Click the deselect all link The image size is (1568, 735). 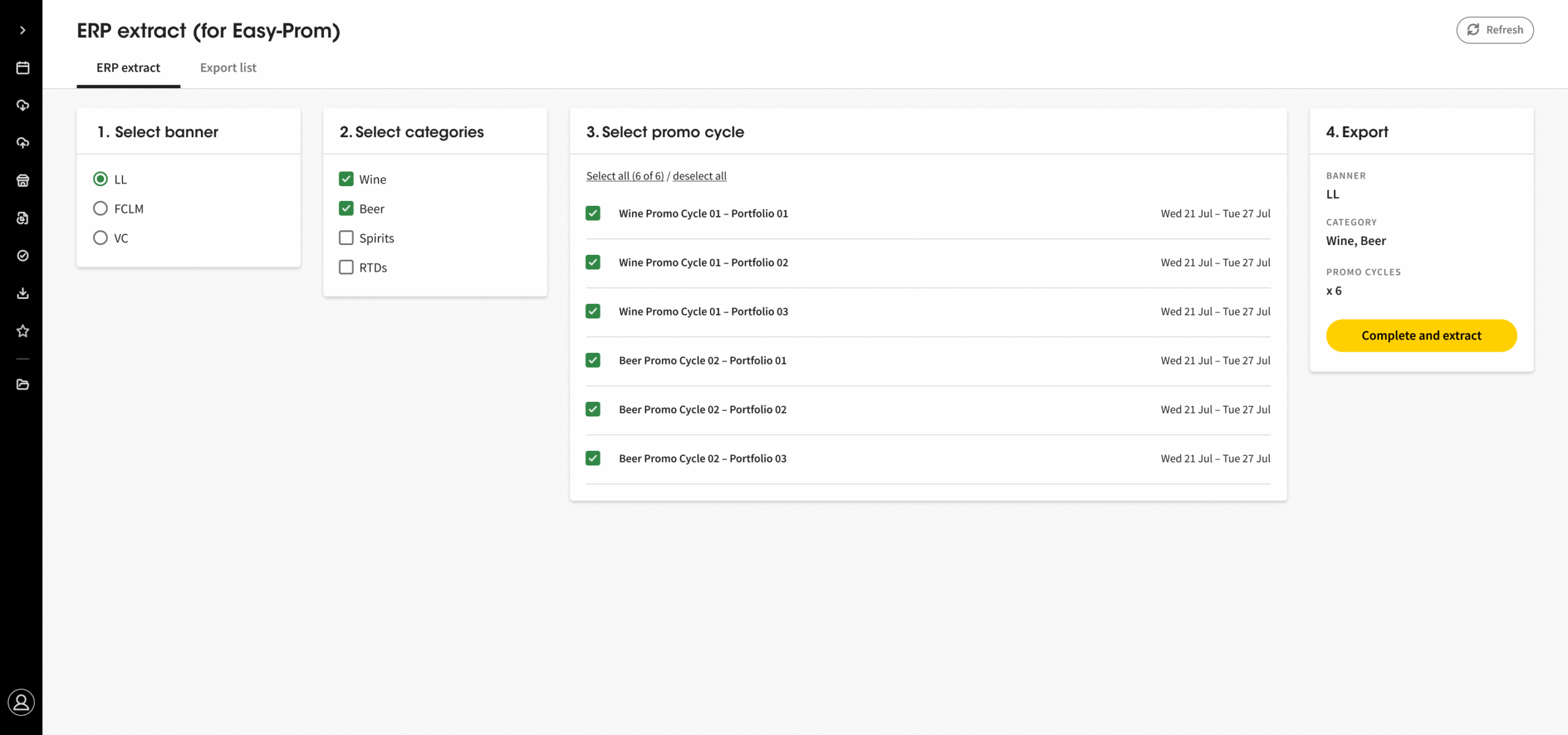tap(699, 176)
